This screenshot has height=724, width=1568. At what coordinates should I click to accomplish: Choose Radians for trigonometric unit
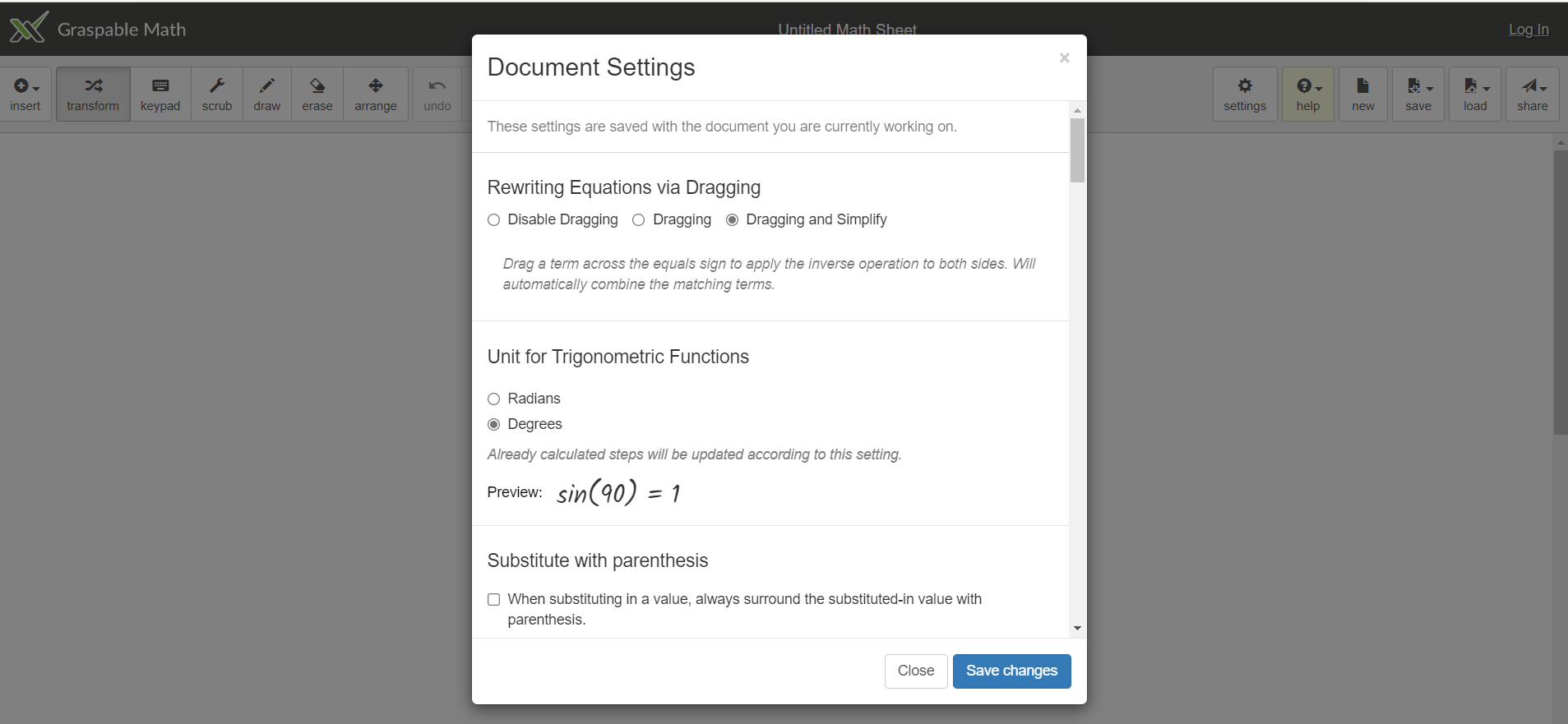click(x=494, y=399)
